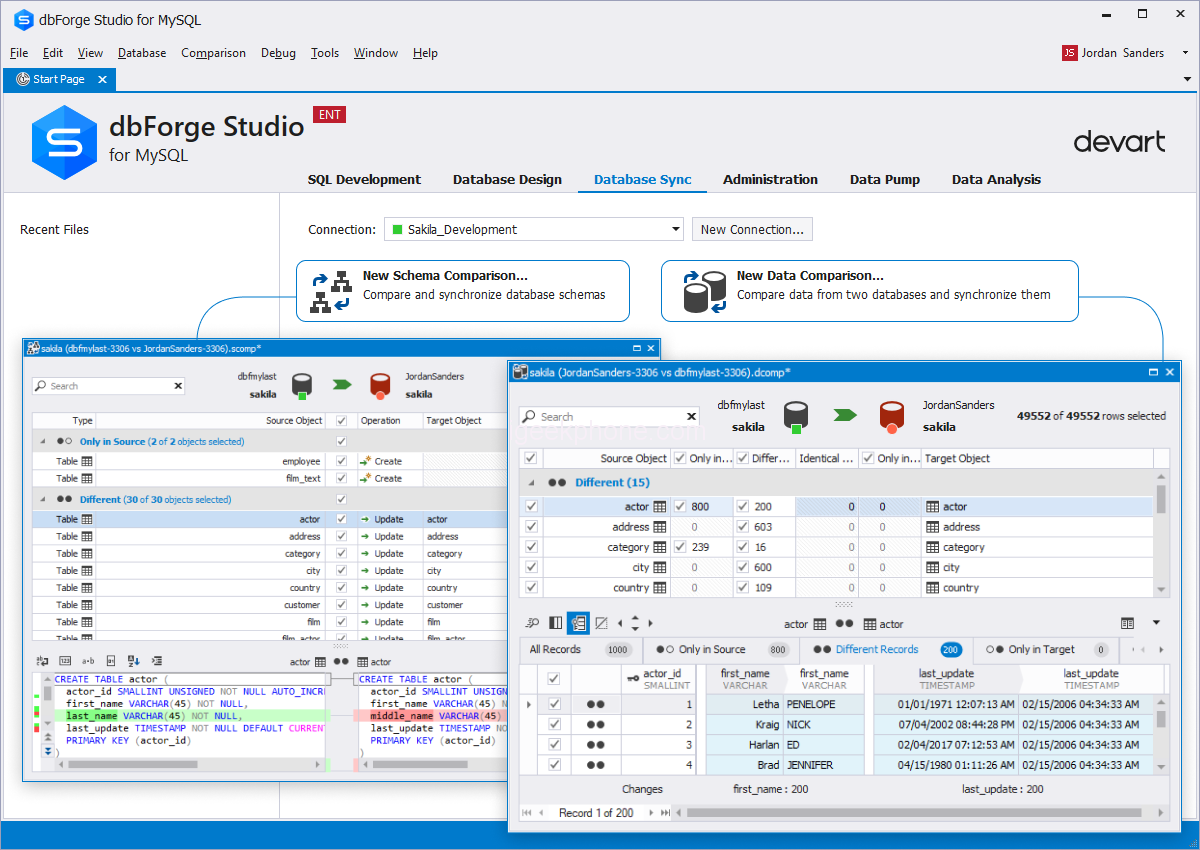Click the dbForge Studio hexagon logo
This screenshot has width=1200, height=850.
[64, 142]
